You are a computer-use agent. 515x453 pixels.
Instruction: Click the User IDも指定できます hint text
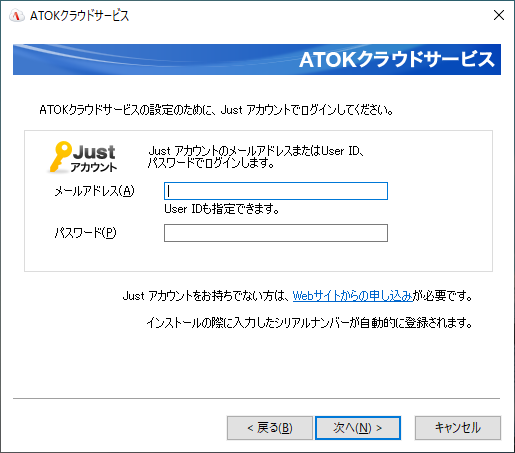[x=222, y=209]
